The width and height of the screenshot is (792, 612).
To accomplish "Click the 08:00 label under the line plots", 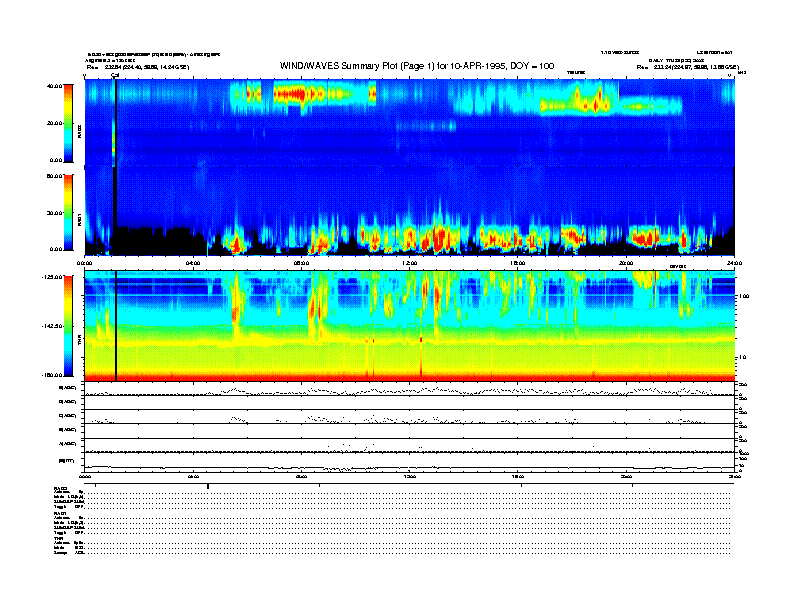I will tap(301, 476).
